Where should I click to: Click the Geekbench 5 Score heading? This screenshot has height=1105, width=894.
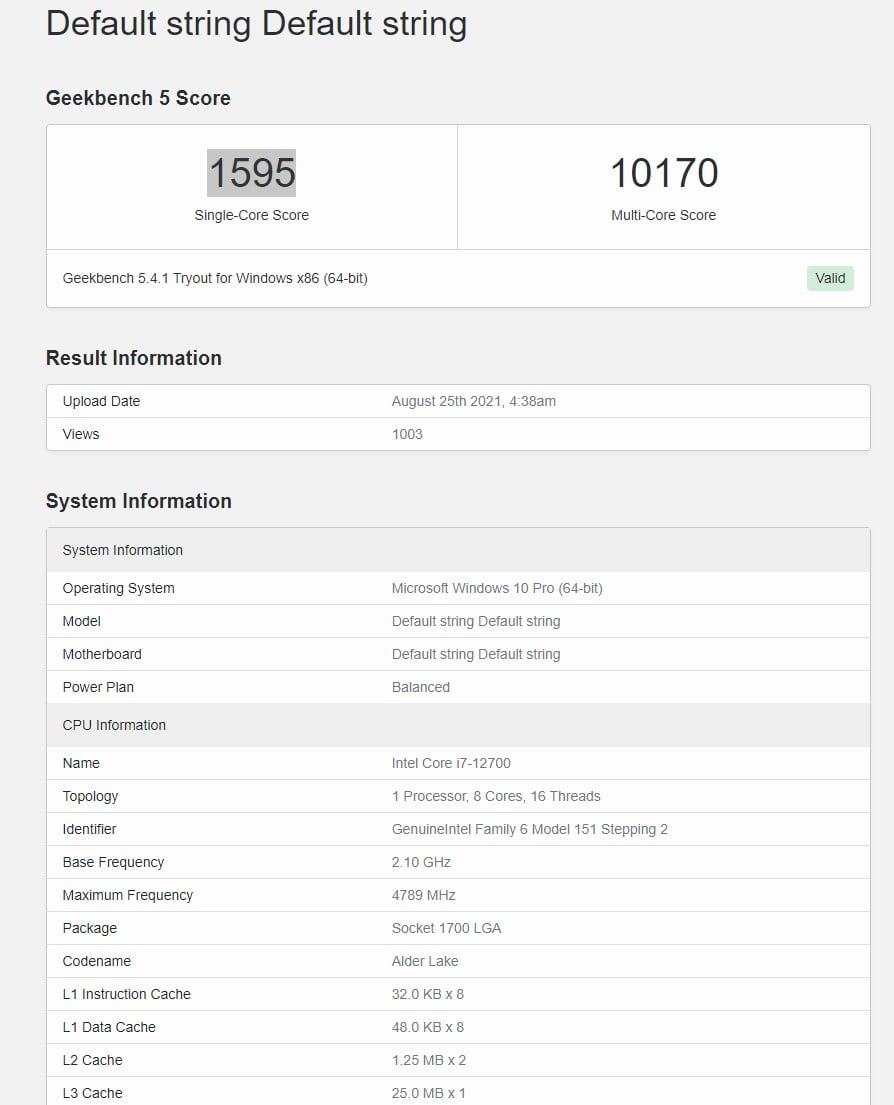coord(138,98)
